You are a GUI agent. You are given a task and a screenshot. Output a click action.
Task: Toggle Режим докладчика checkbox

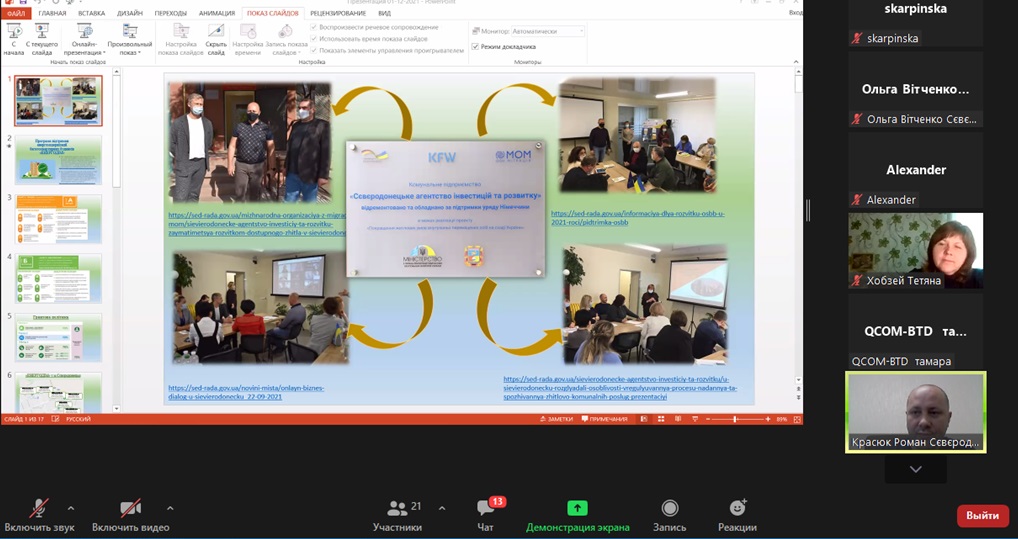476,47
